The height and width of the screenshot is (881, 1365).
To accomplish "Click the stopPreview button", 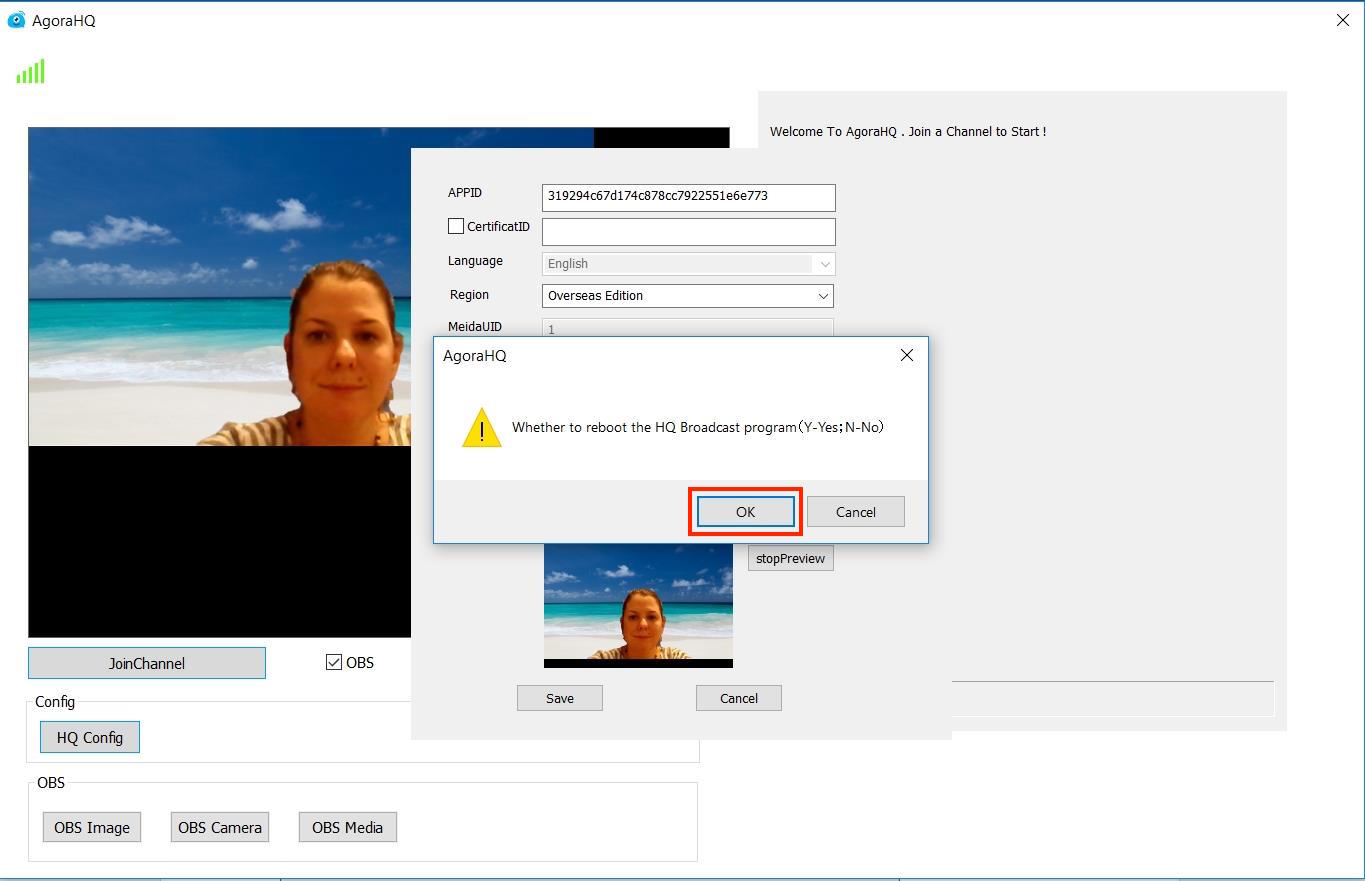I will coord(790,558).
